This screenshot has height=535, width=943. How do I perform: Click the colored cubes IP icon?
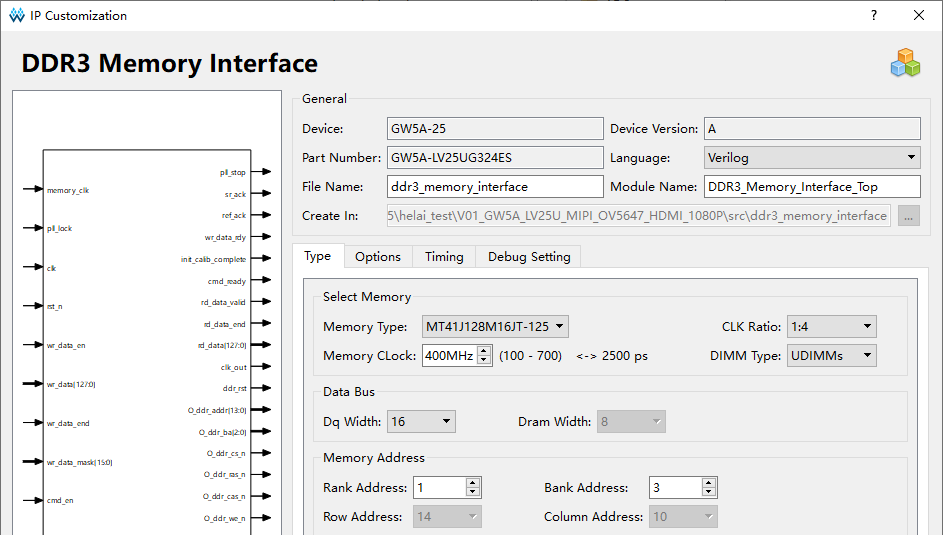905,63
